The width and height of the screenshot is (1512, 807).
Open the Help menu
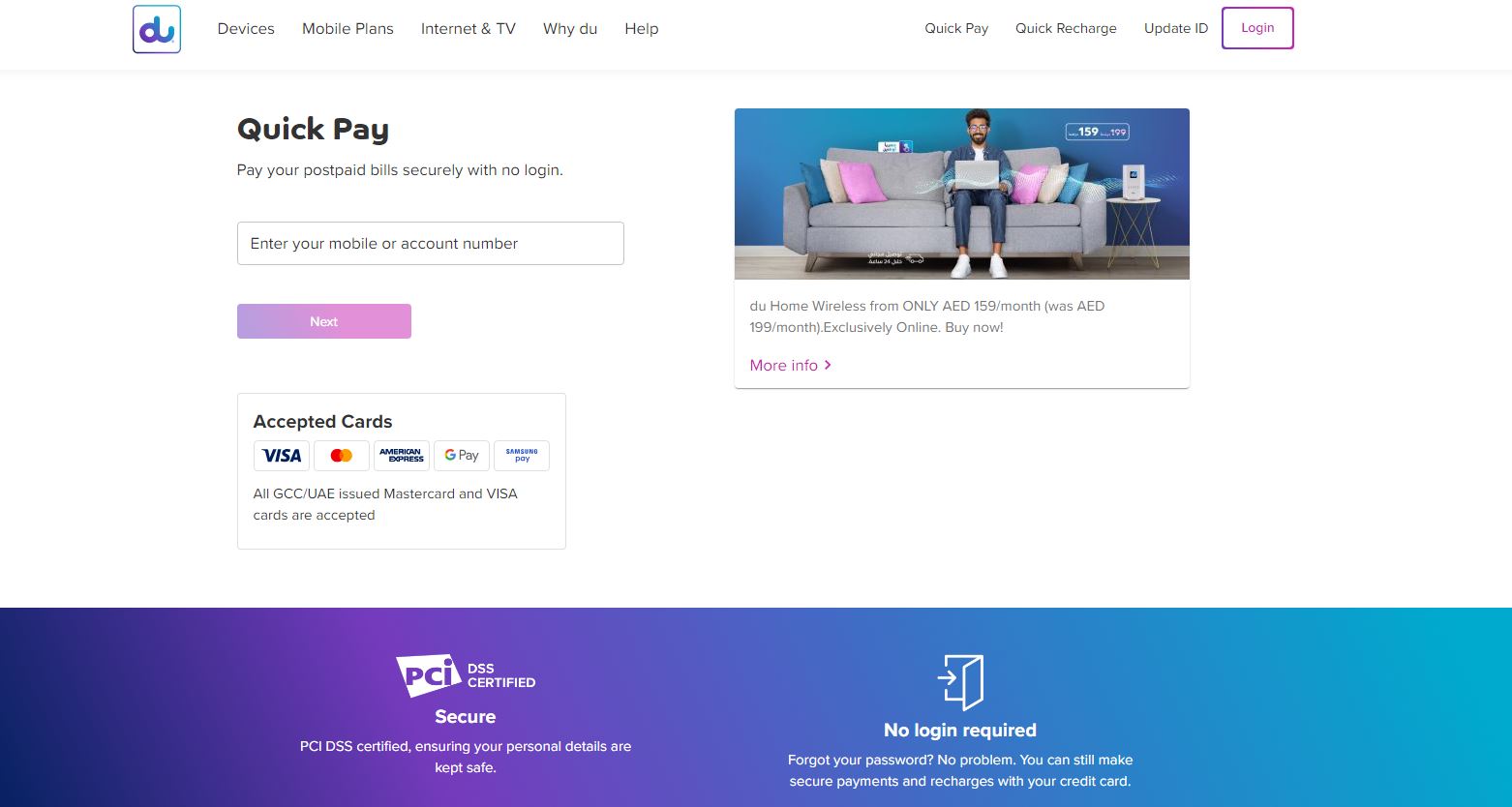642,29
